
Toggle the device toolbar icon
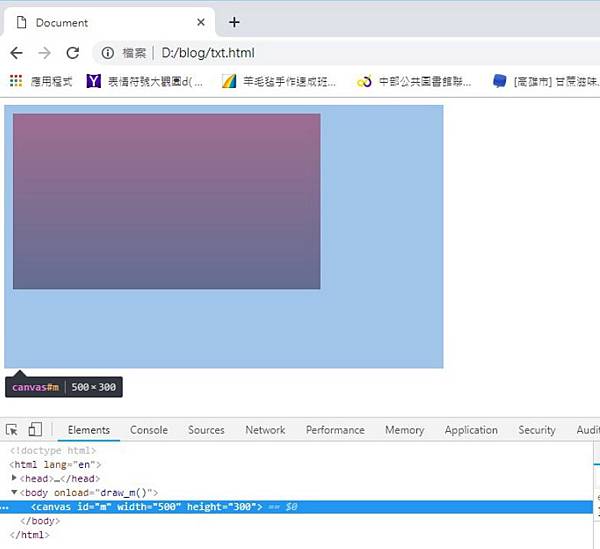point(35,430)
